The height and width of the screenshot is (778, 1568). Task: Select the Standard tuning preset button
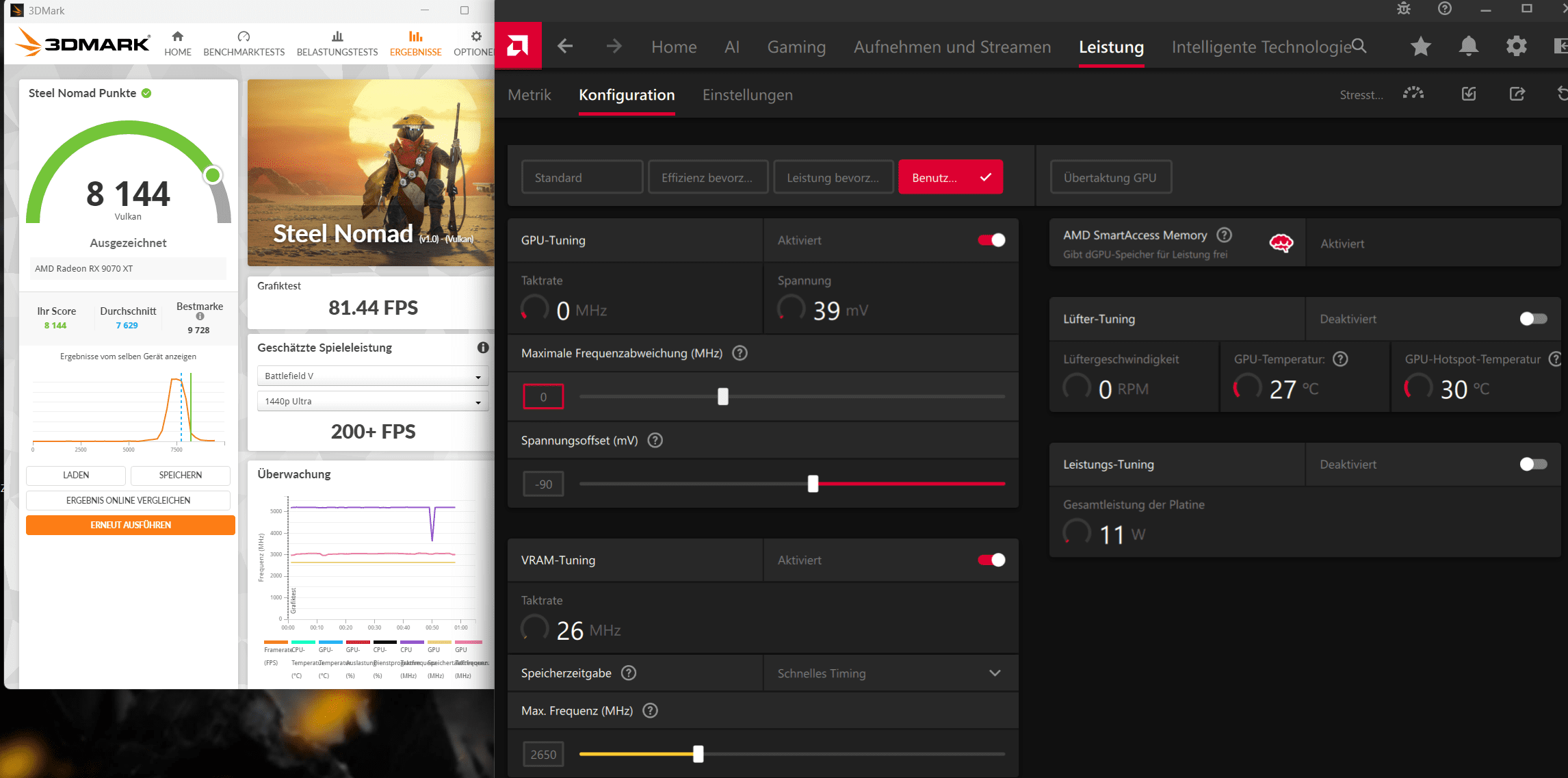point(582,177)
